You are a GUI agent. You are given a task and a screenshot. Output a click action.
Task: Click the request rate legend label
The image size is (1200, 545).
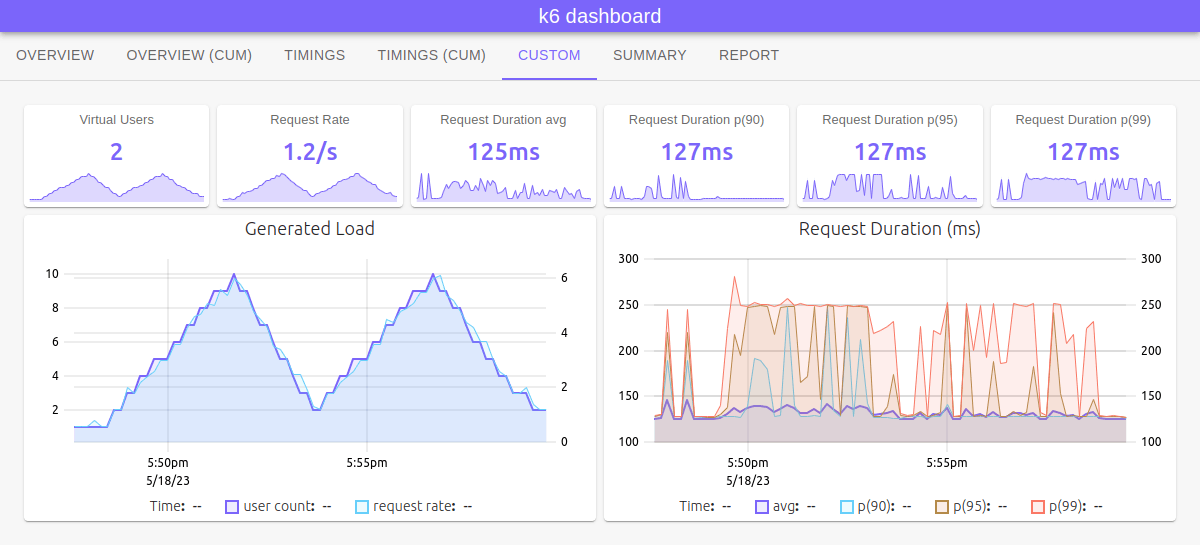point(414,507)
